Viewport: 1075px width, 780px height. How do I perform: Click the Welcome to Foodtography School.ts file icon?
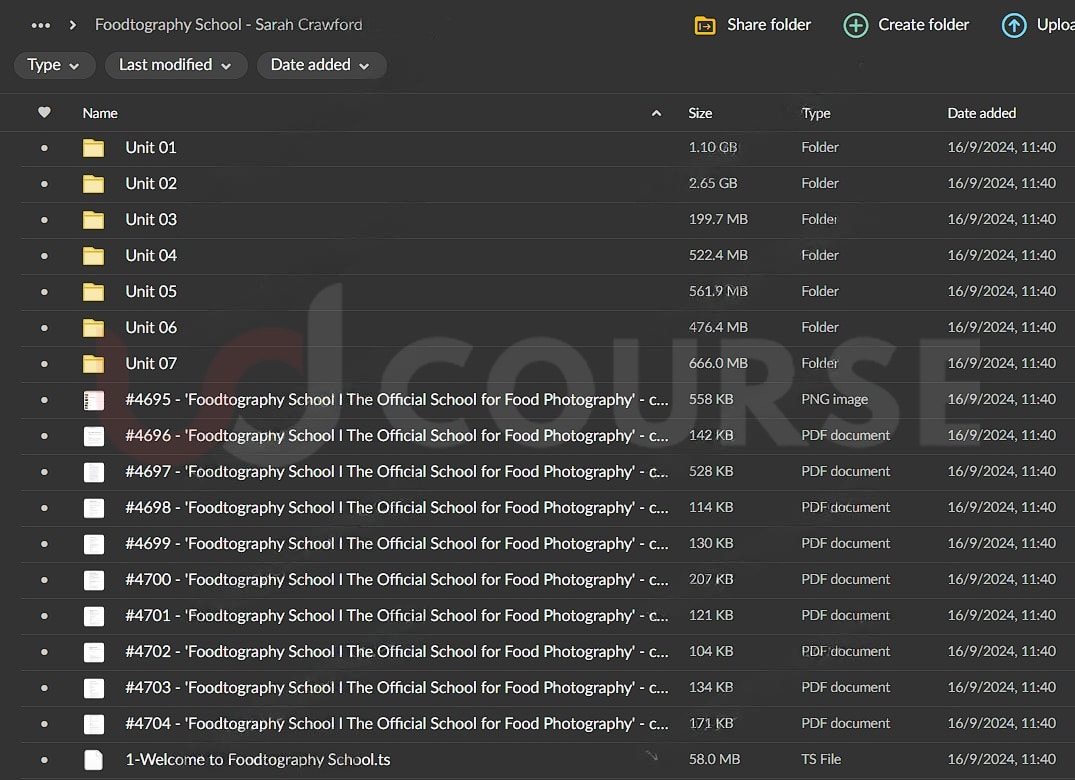pos(93,760)
